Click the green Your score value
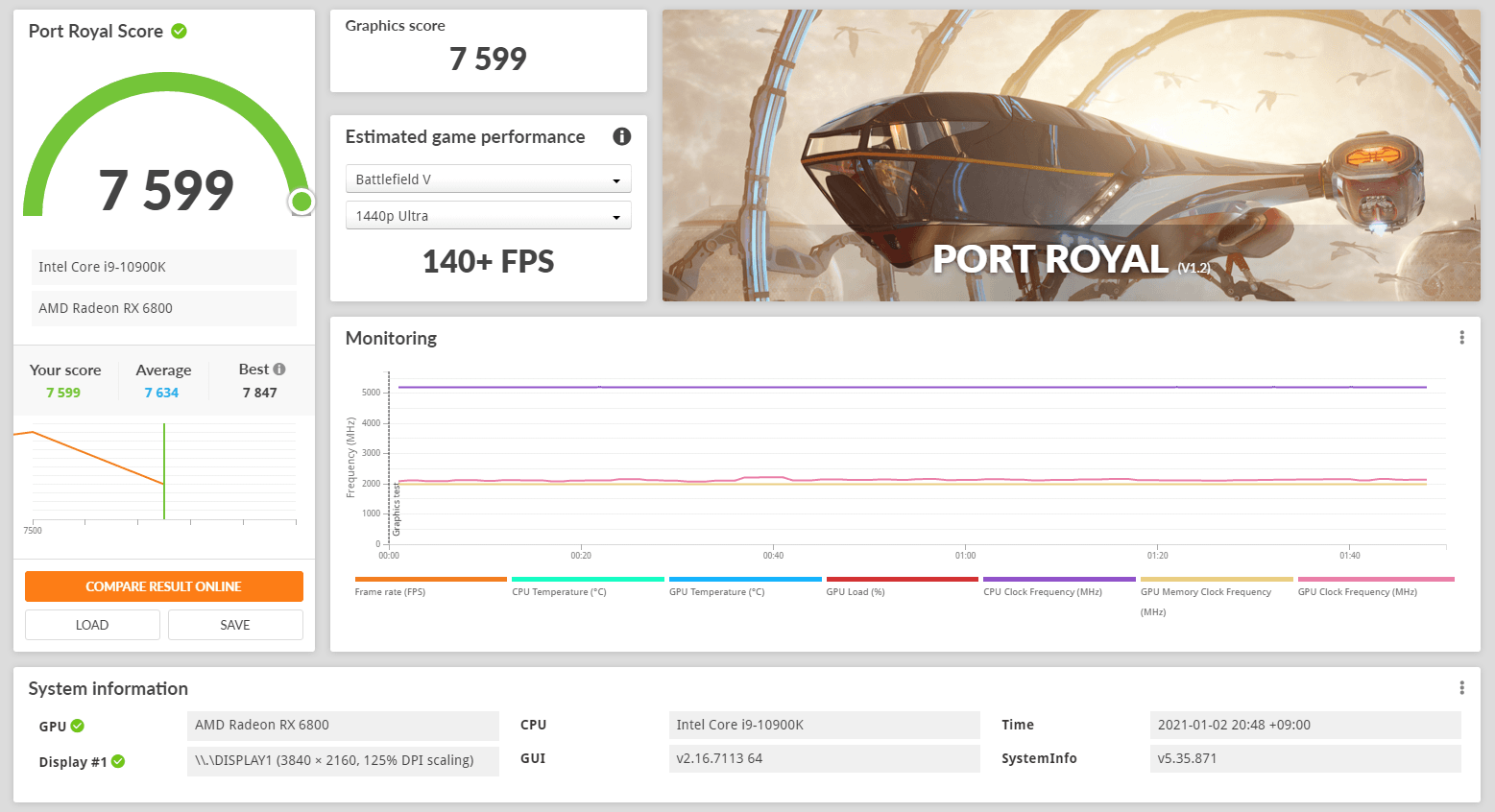The image size is (1495, 812). (x=63, y=393)
